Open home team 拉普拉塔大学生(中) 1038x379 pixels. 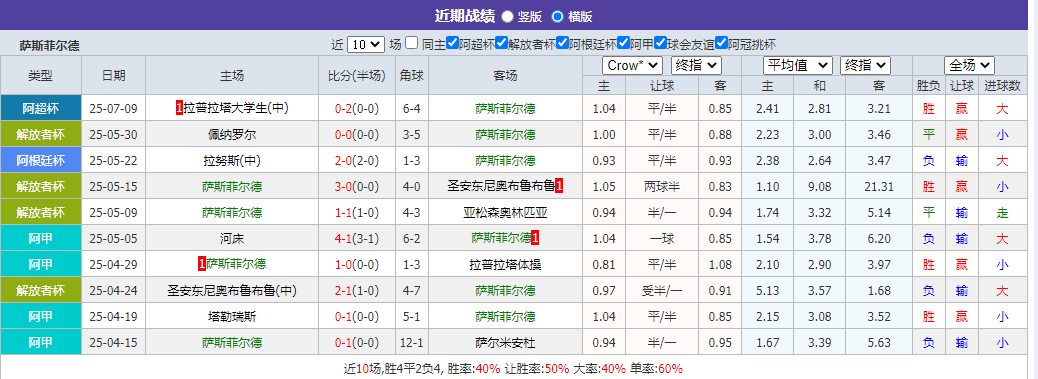pyautogui.click(x=236, y=108)
